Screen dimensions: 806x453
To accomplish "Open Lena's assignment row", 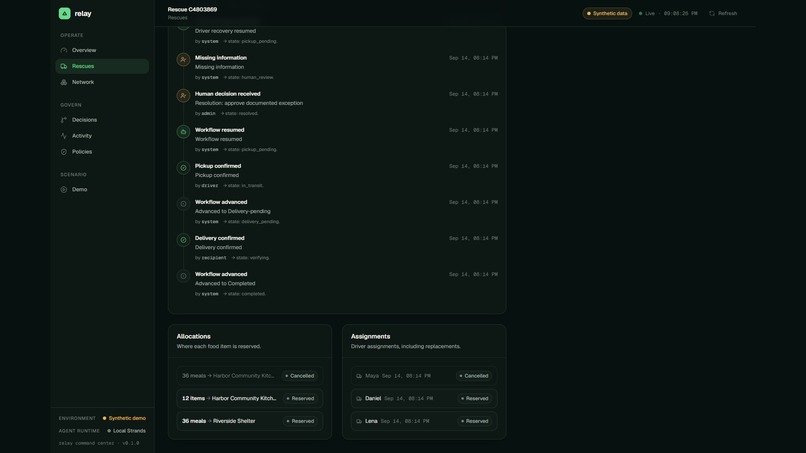I will [424, 421].
